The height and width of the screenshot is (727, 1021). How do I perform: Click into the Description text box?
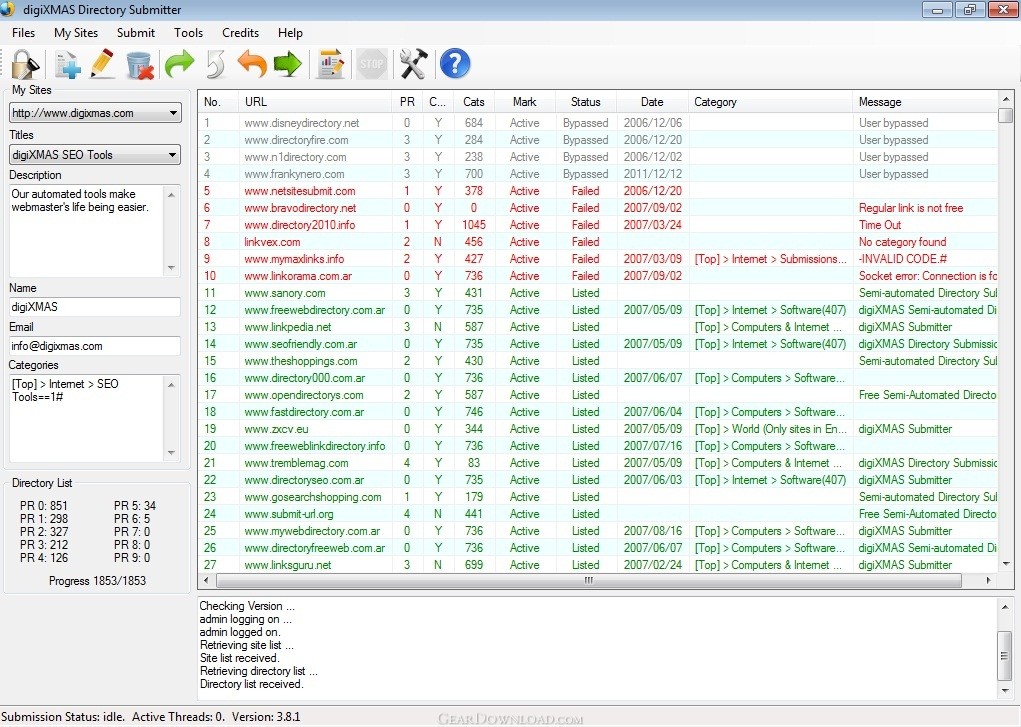point(87,231)
